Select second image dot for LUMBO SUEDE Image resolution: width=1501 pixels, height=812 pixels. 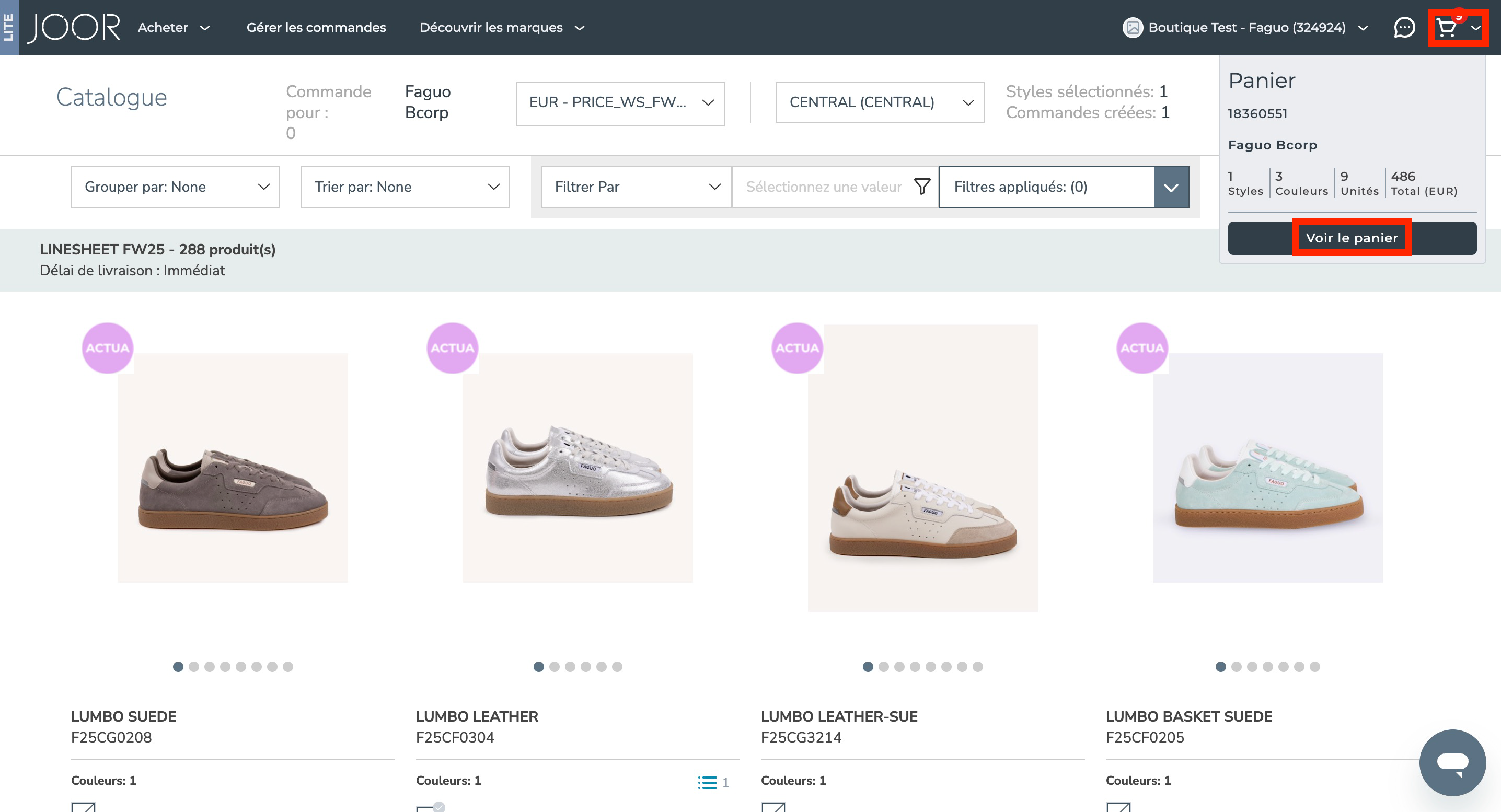click(194, 666)
